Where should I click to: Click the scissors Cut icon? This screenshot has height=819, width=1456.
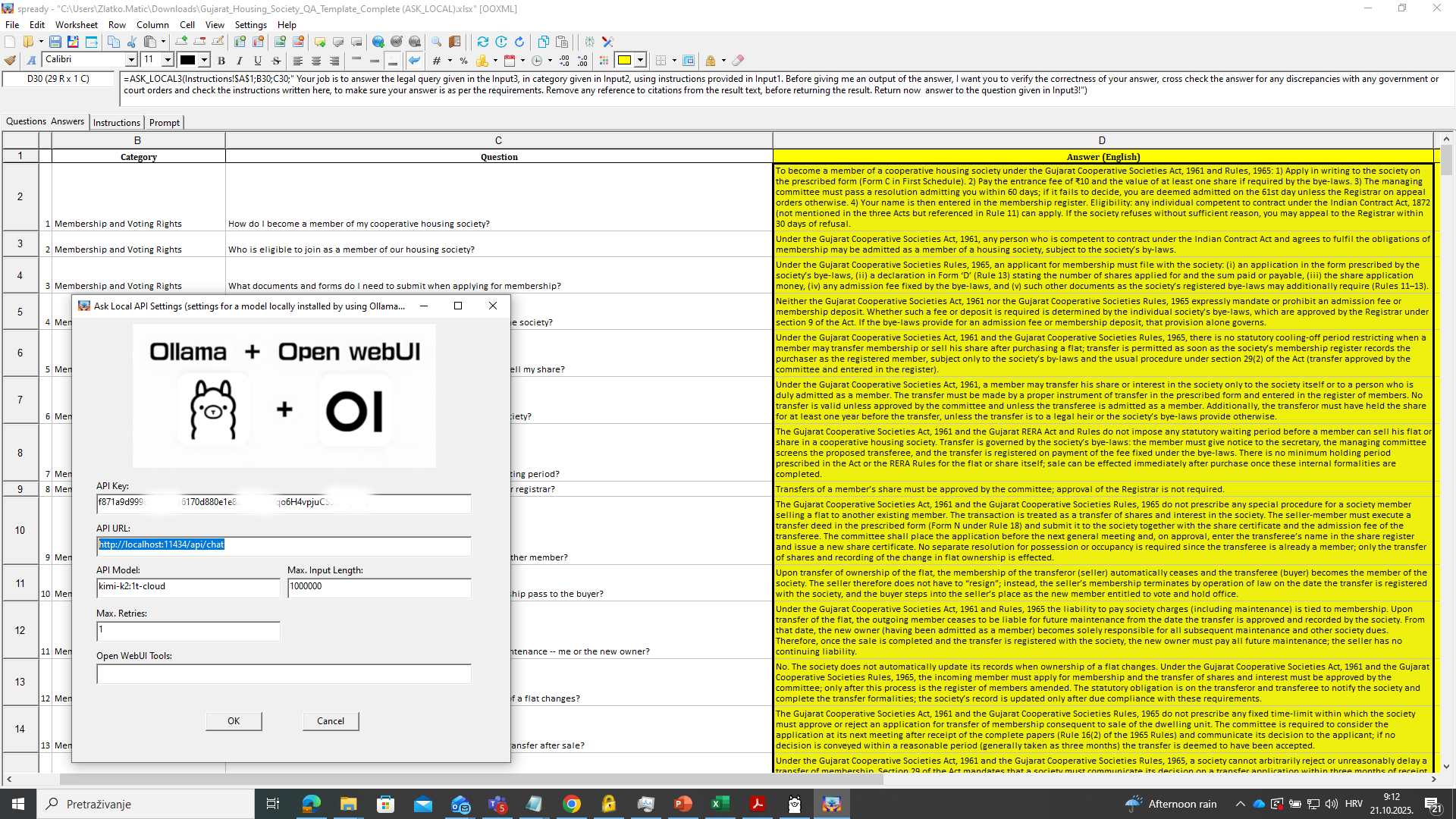pos(132,42)
